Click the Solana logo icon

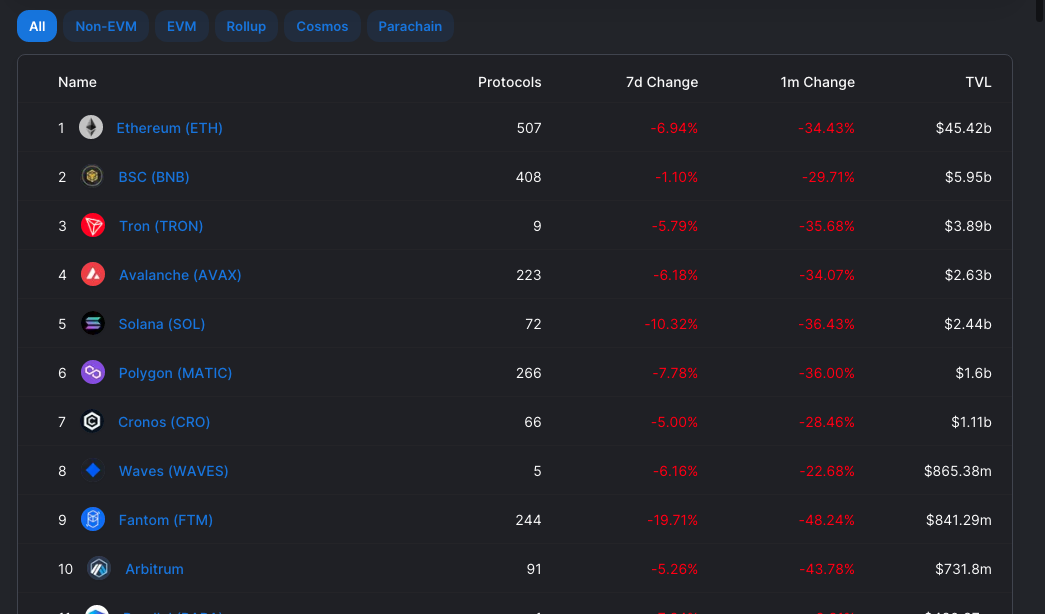[93, 324]
